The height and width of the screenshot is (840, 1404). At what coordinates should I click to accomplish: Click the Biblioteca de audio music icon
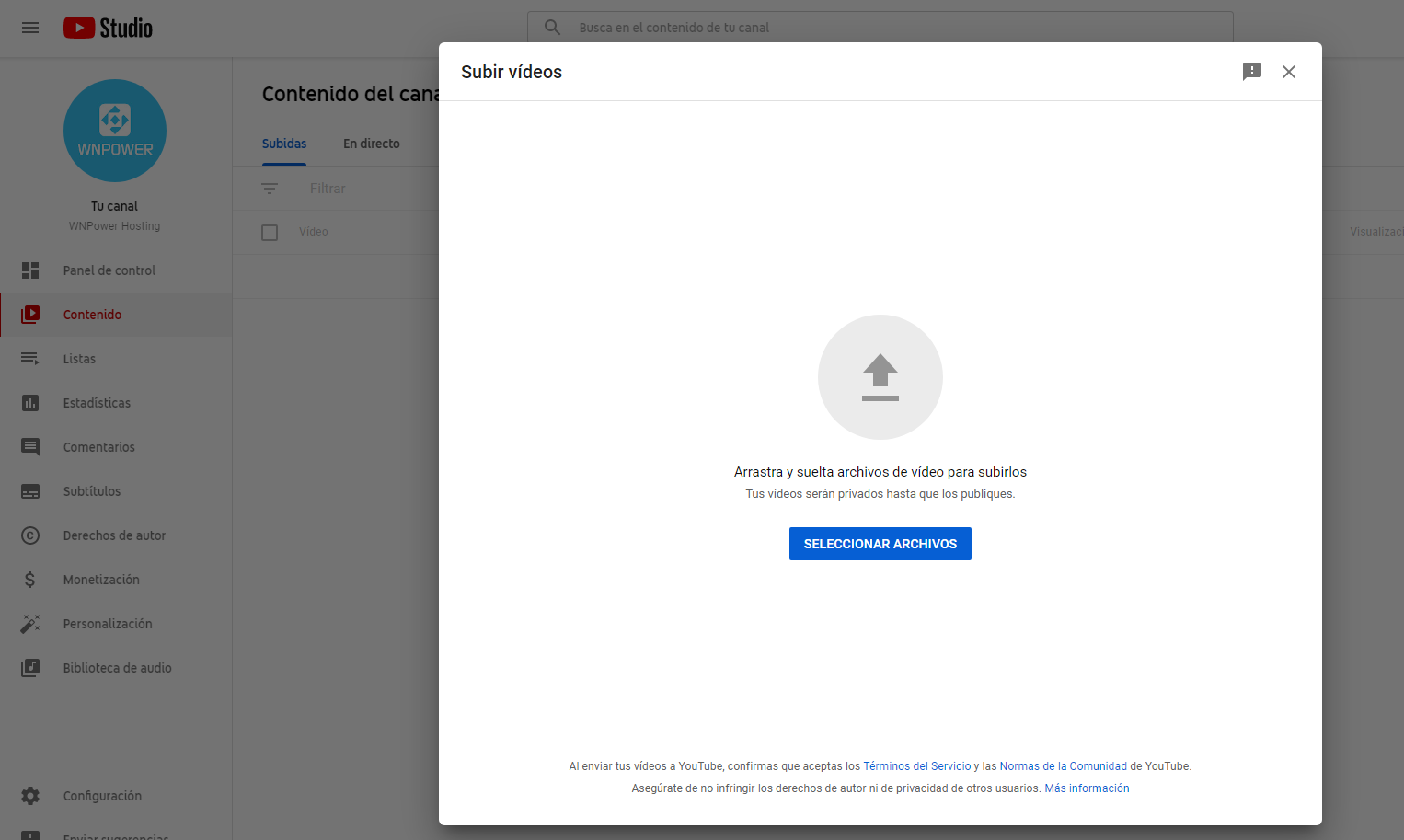pyautogui.click(x=30, y=668)
